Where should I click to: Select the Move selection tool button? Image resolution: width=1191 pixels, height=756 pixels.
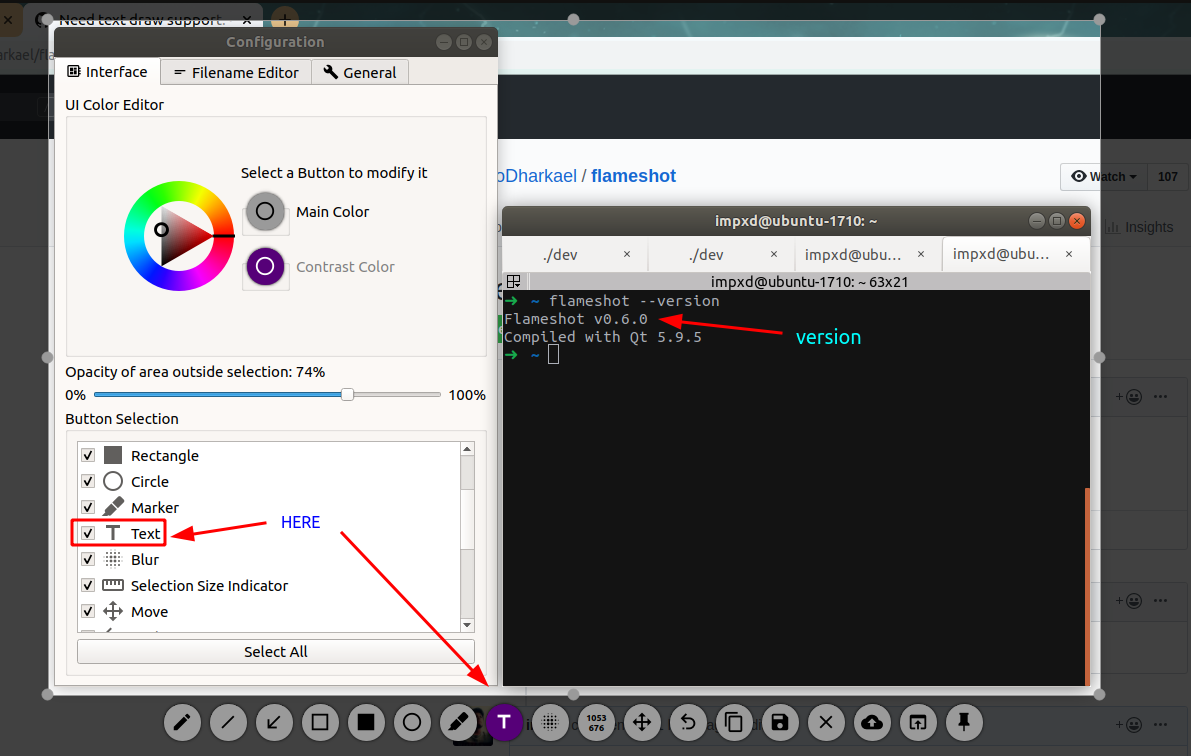click(x=642, y=722)
